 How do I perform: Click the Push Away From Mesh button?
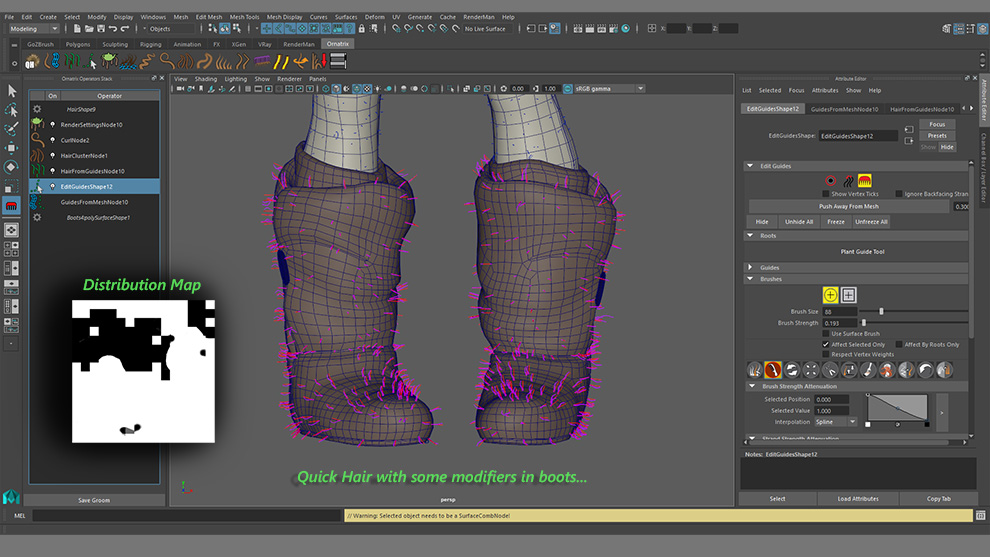point(848,207)
